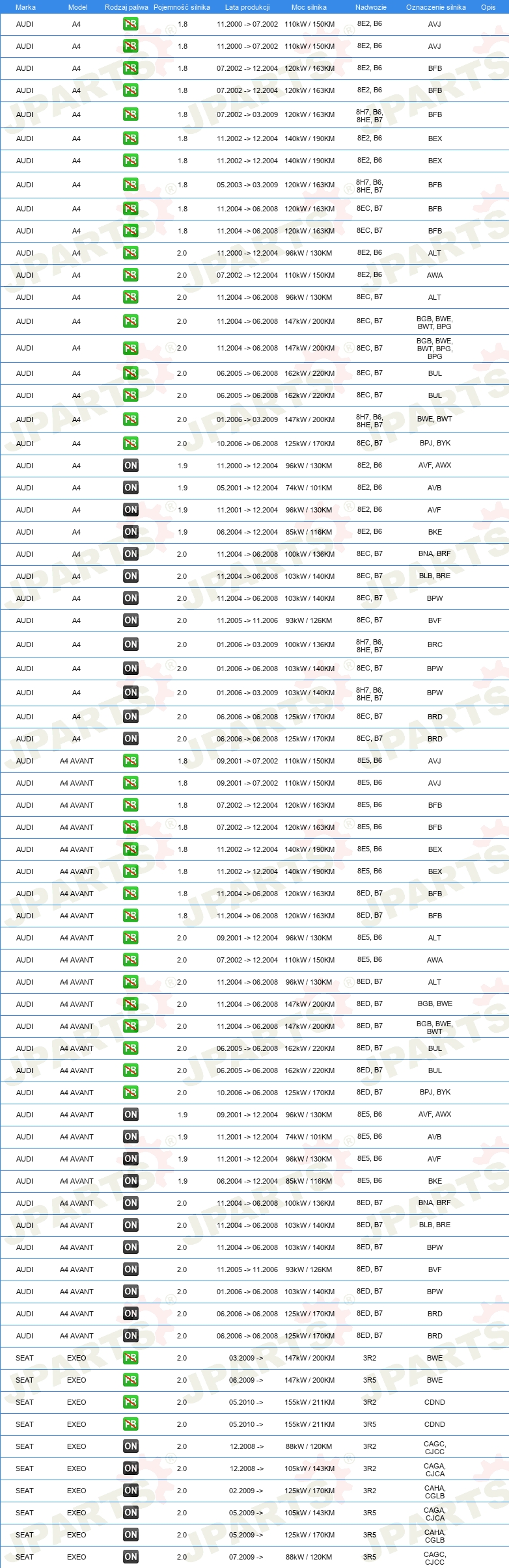Click petrol icon in Seat Exeo 3R2 CDND row

(131, 1402)
